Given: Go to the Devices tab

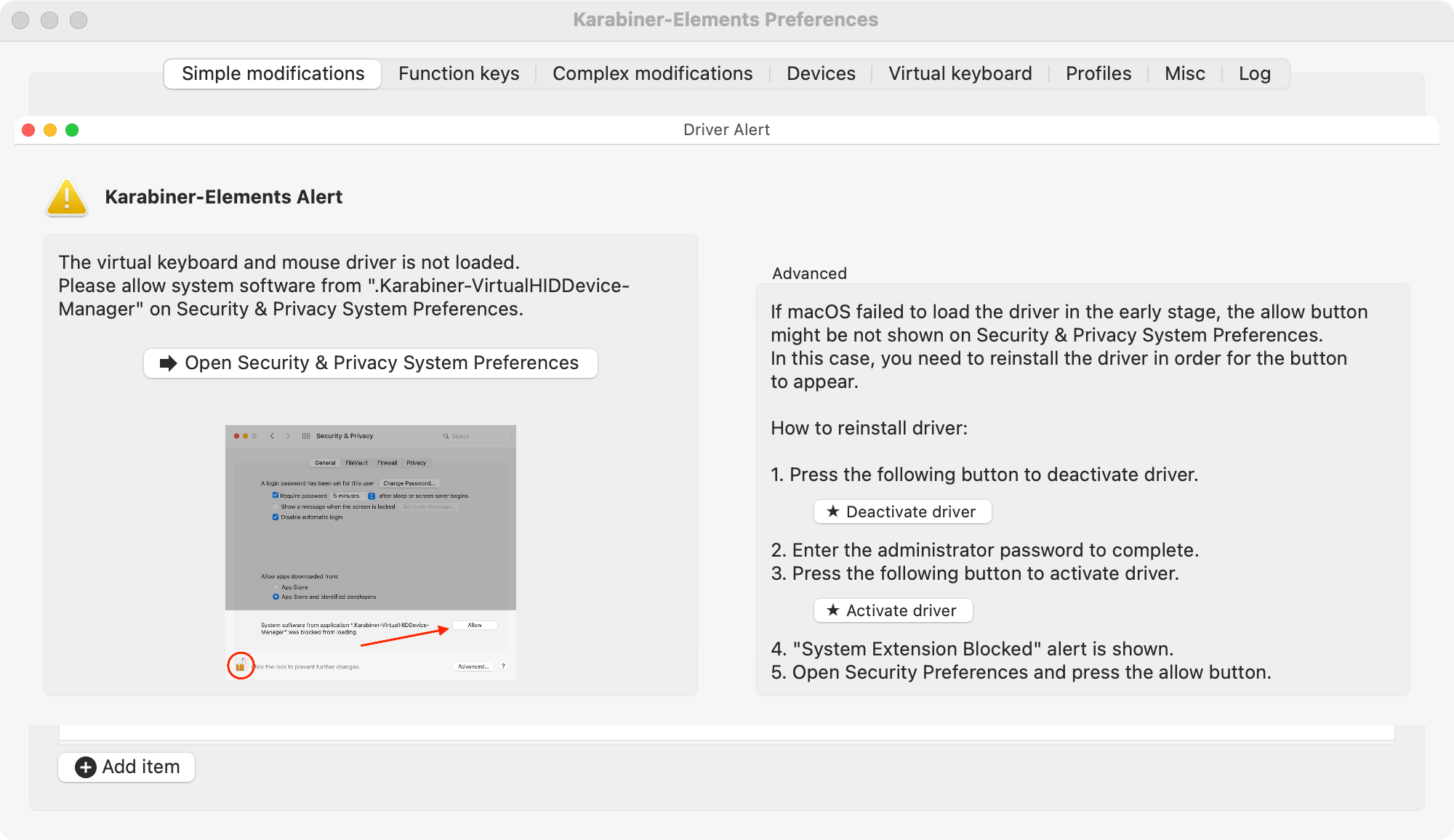Looking at the screenshot, I should coord(821,74).
